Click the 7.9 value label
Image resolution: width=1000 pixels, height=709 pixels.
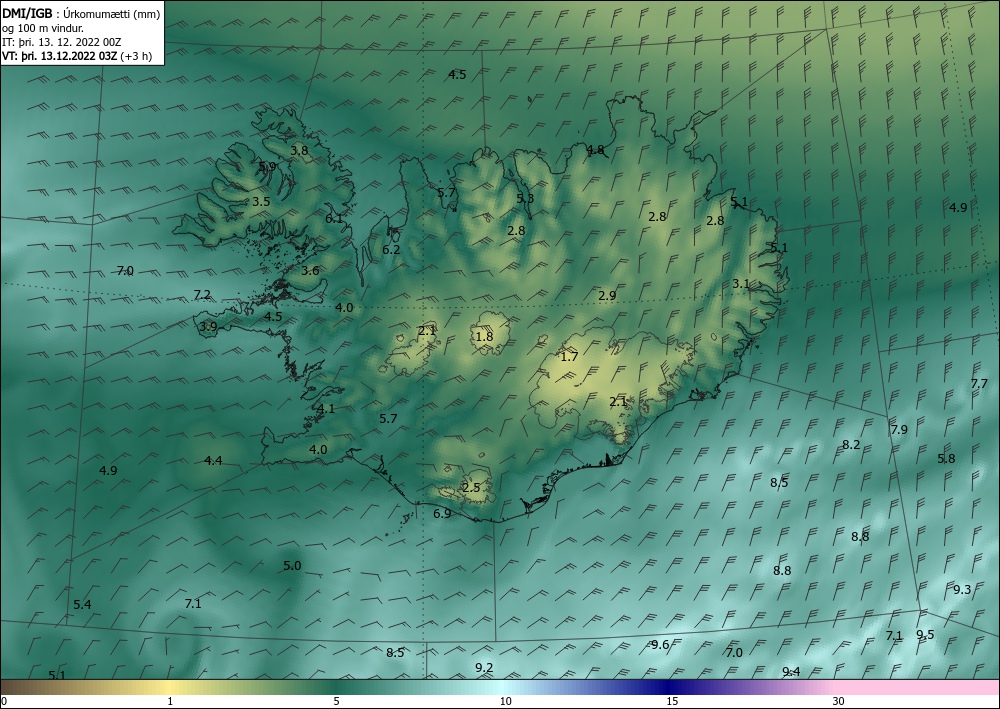[x=899, y=429]
